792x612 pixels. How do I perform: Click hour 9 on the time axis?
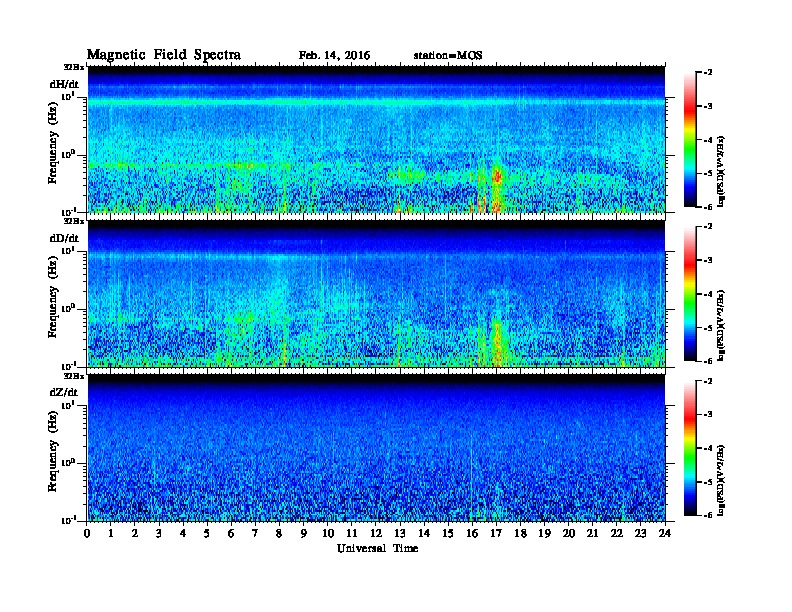click(303, 533)
